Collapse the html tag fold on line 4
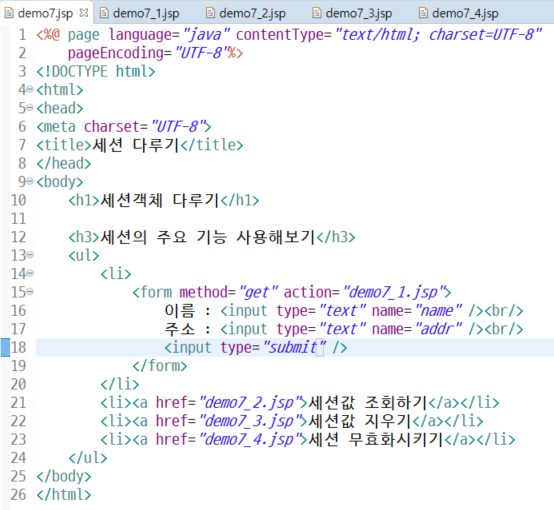This screenshot has height=510, width=554. pyautogui.click(x=30, y=89)
